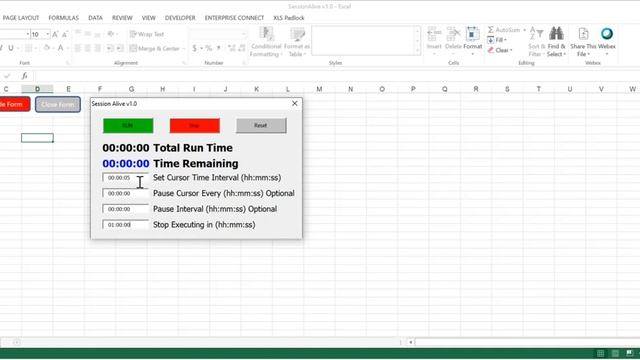Open Conditional Formatting

click(266, 42)
